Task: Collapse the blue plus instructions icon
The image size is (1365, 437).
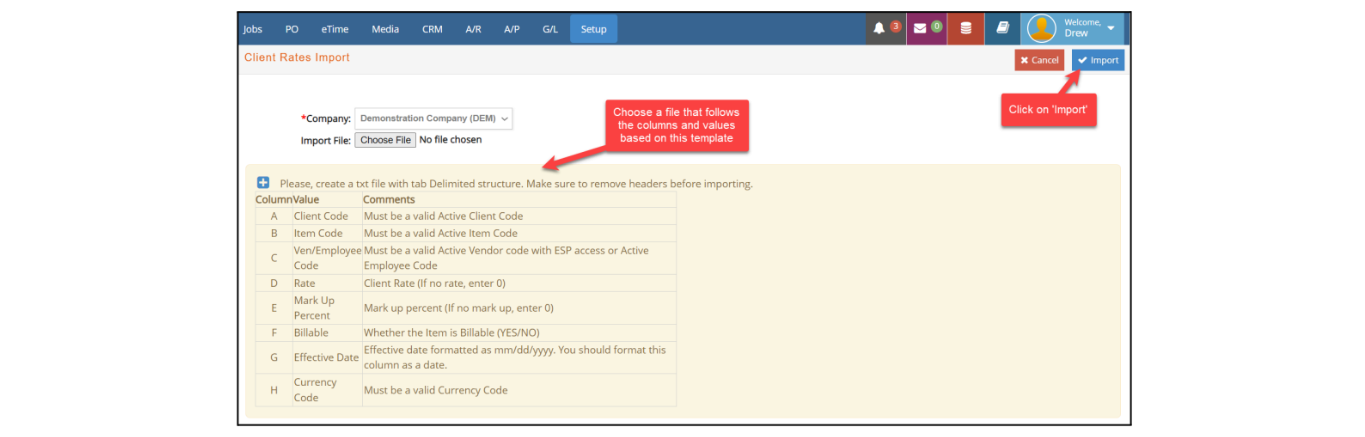Action: pos(263,183)
